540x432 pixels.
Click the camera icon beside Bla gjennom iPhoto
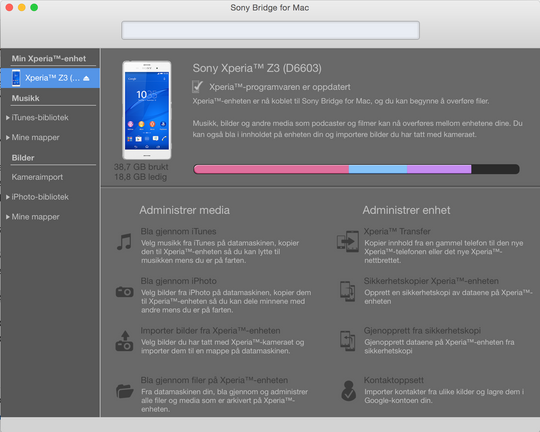pyautogui.click(x=124, y=292)
